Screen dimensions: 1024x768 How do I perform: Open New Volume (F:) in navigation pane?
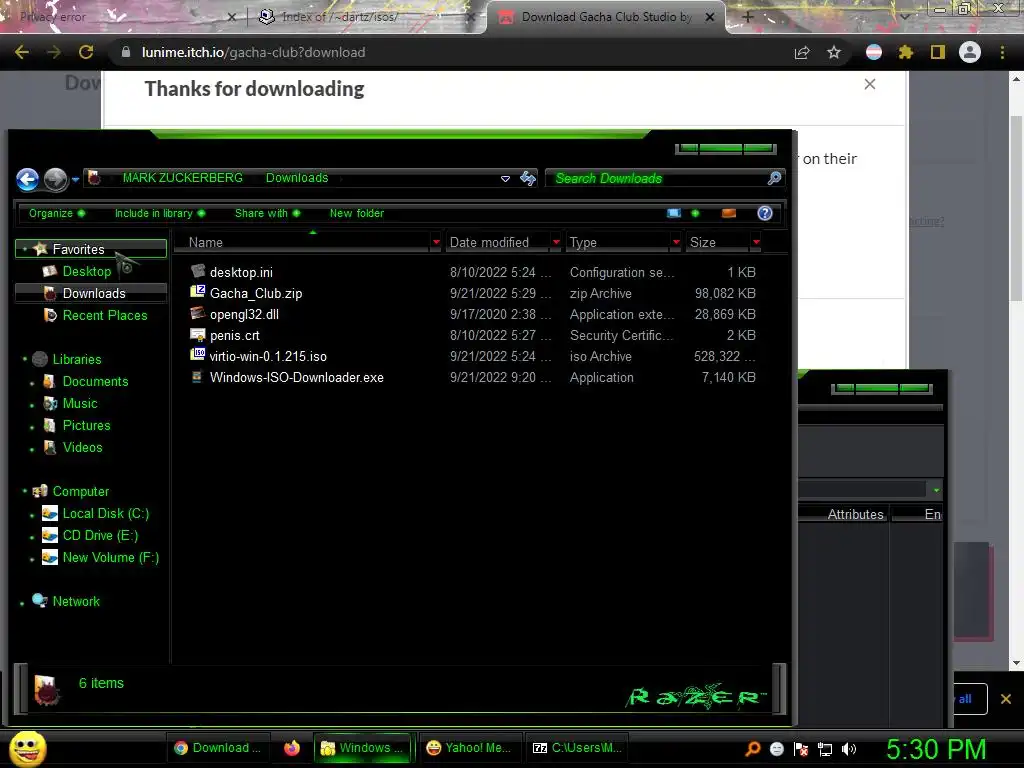[x=110, y=558]
